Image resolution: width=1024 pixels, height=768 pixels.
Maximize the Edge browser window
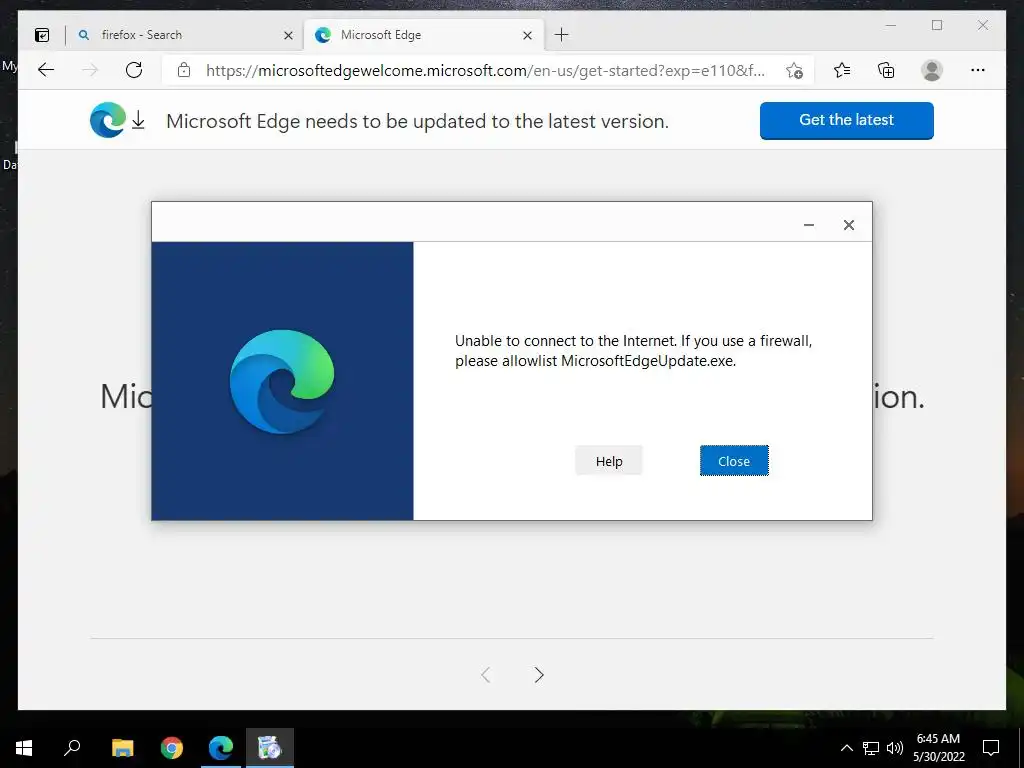(x=937, y=25)
